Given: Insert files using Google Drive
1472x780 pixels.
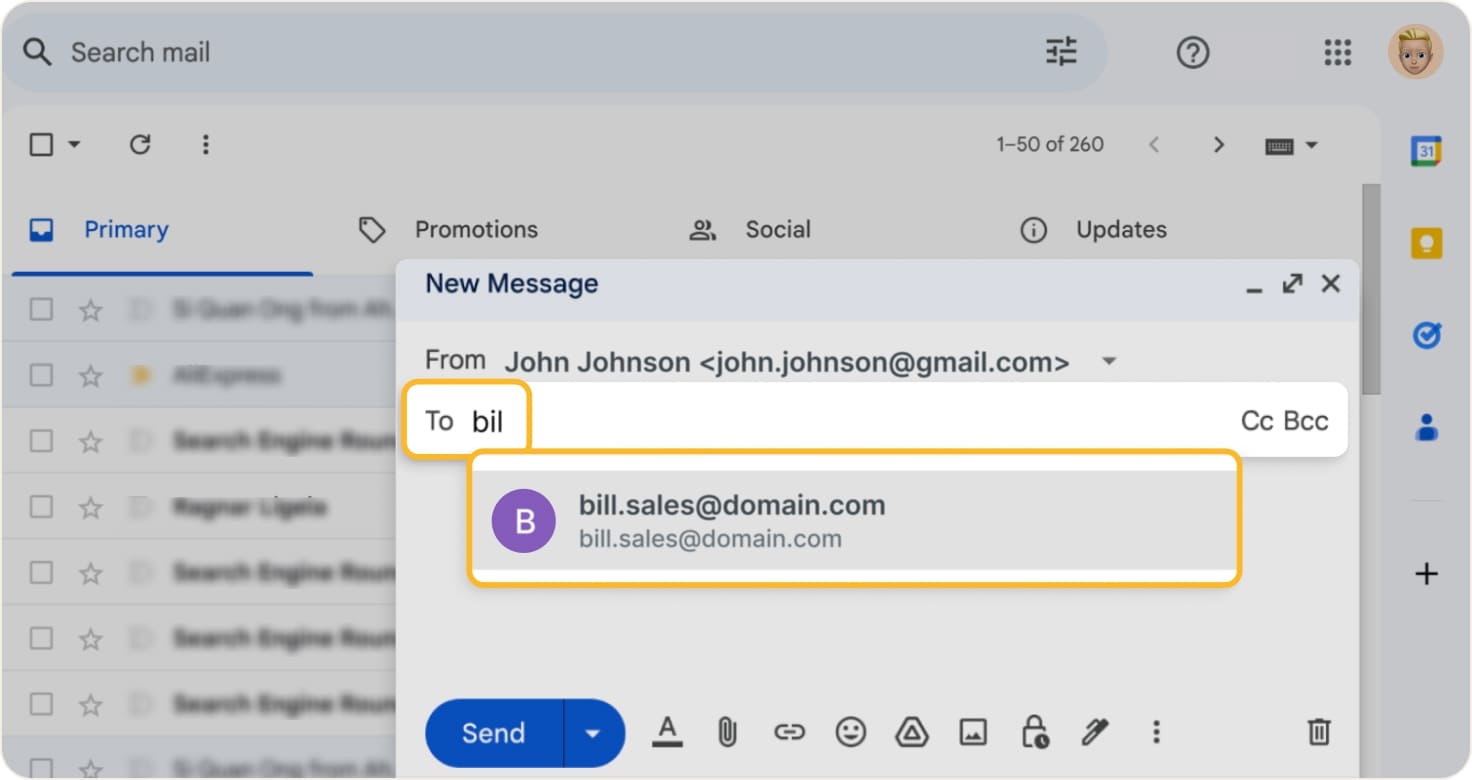Looking at the screenshot, I should click(x=912, y=733).
